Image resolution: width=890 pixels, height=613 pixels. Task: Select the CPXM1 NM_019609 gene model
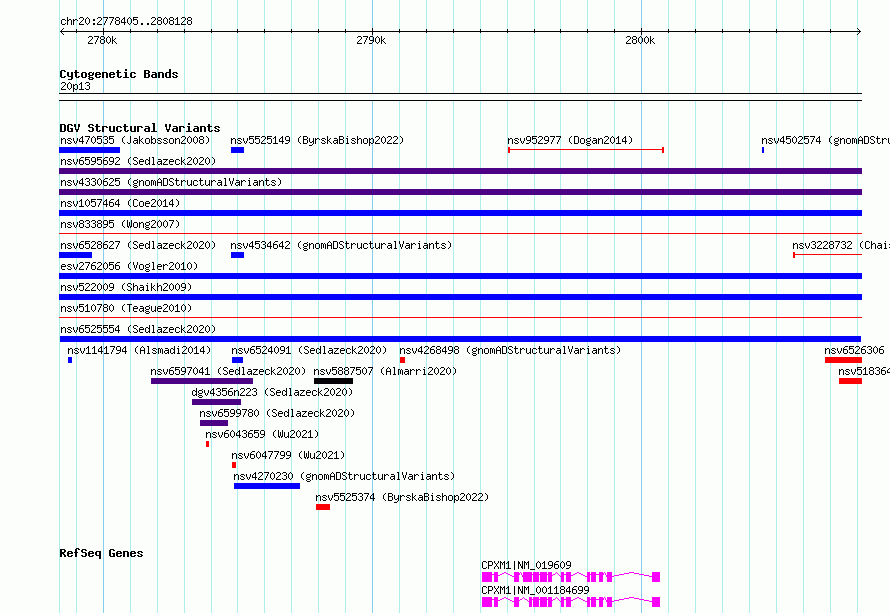click(570, 577)
